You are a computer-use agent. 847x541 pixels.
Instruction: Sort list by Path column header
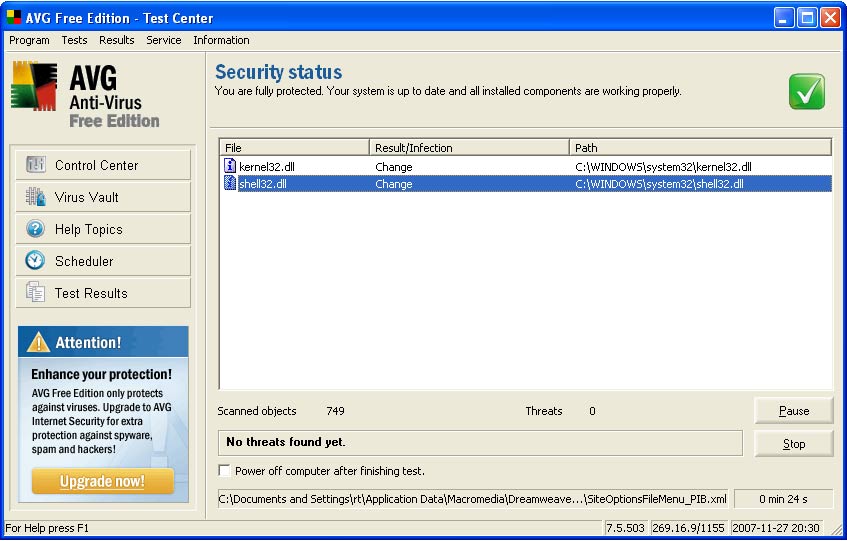pos(700,147)
